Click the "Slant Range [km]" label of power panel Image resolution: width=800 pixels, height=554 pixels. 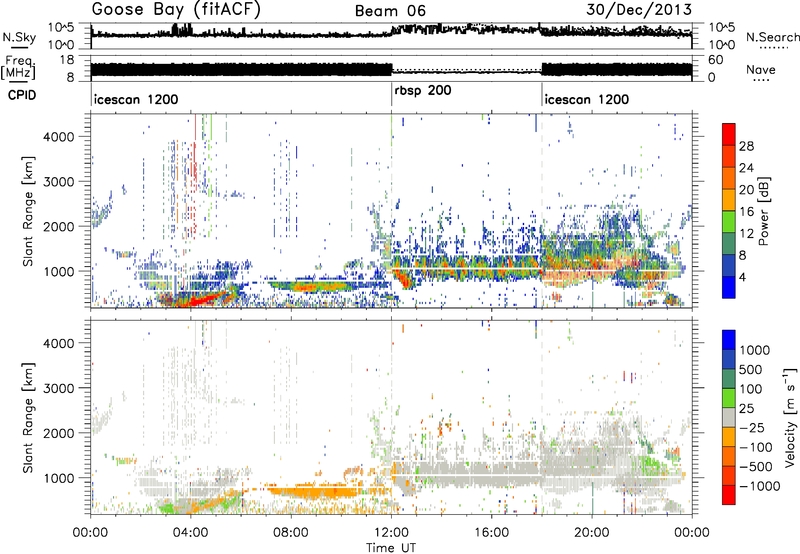point(28,211)
